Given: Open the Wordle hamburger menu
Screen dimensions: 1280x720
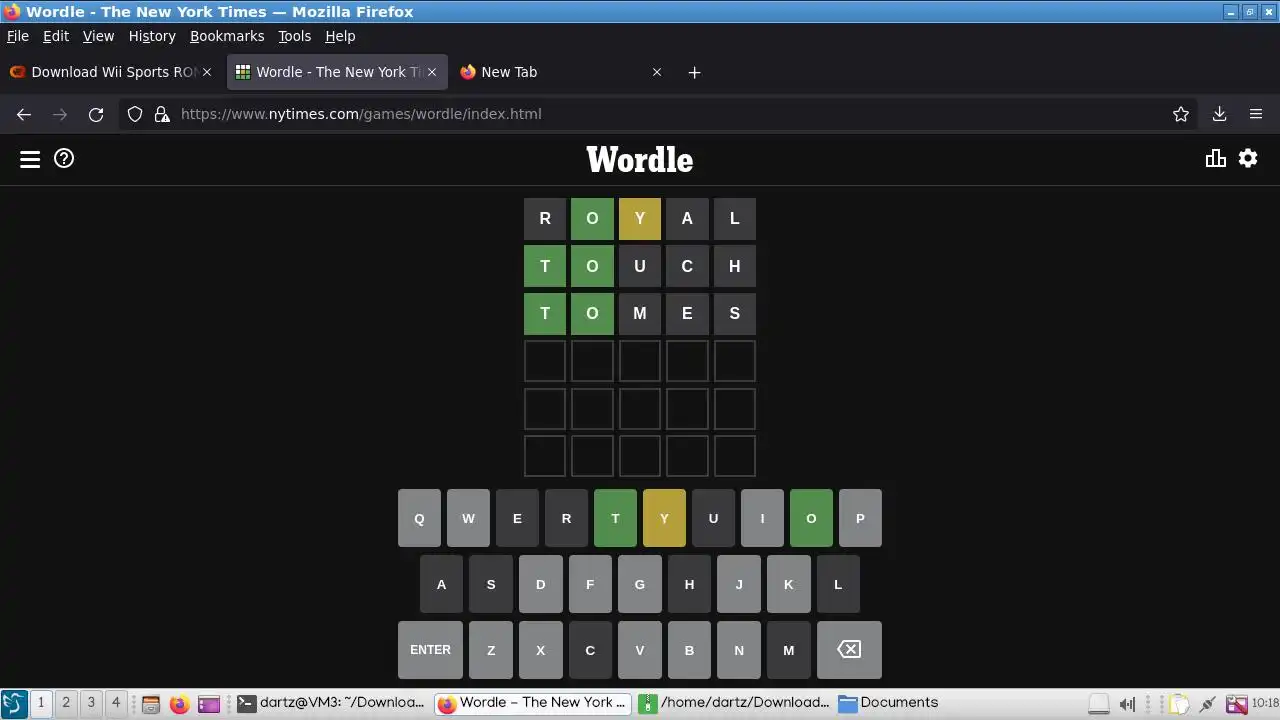Looking at the screenshot, I should pyautogui.click(x=30, y=159).
